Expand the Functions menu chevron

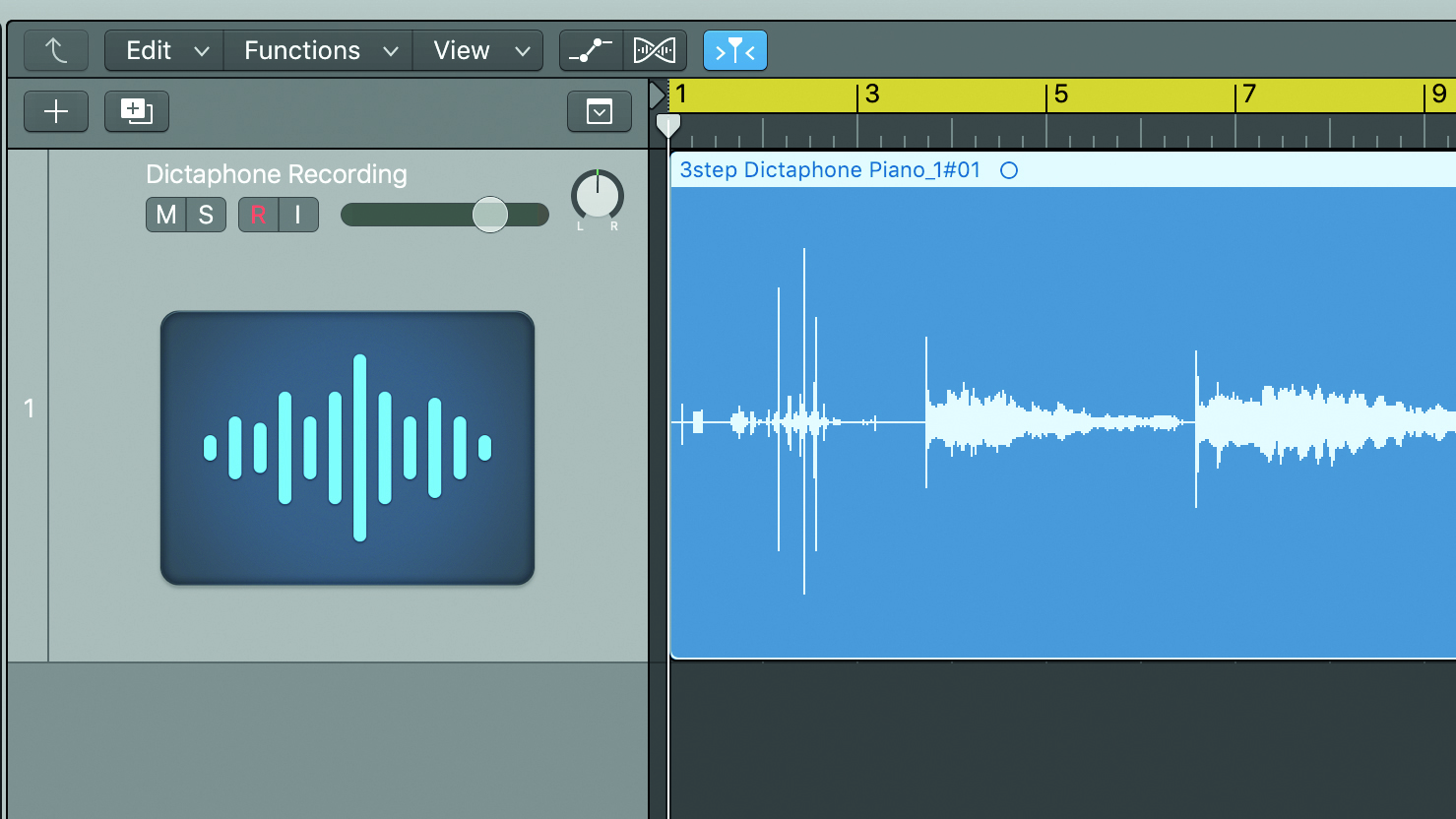[x=391, y=51]
